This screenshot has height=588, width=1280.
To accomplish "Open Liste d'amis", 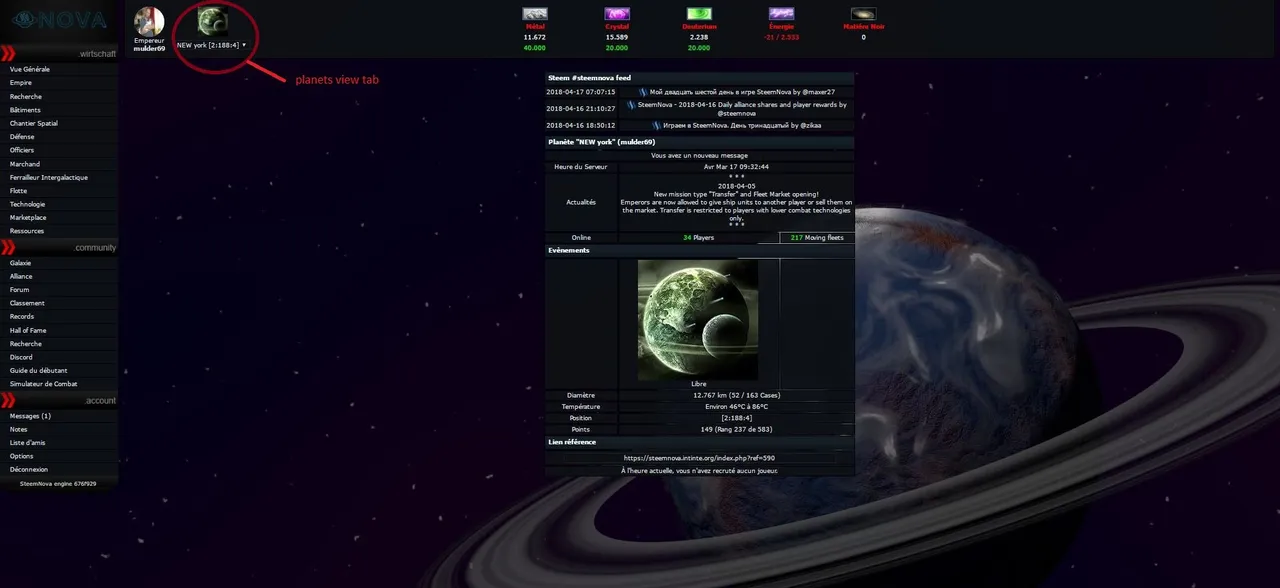I will (x=27, y=442).
